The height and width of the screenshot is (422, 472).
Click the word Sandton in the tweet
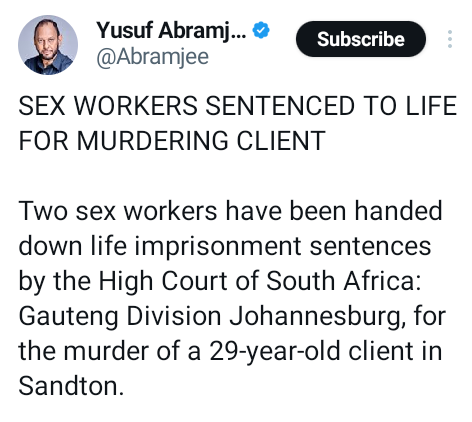(x=71, y=386)
